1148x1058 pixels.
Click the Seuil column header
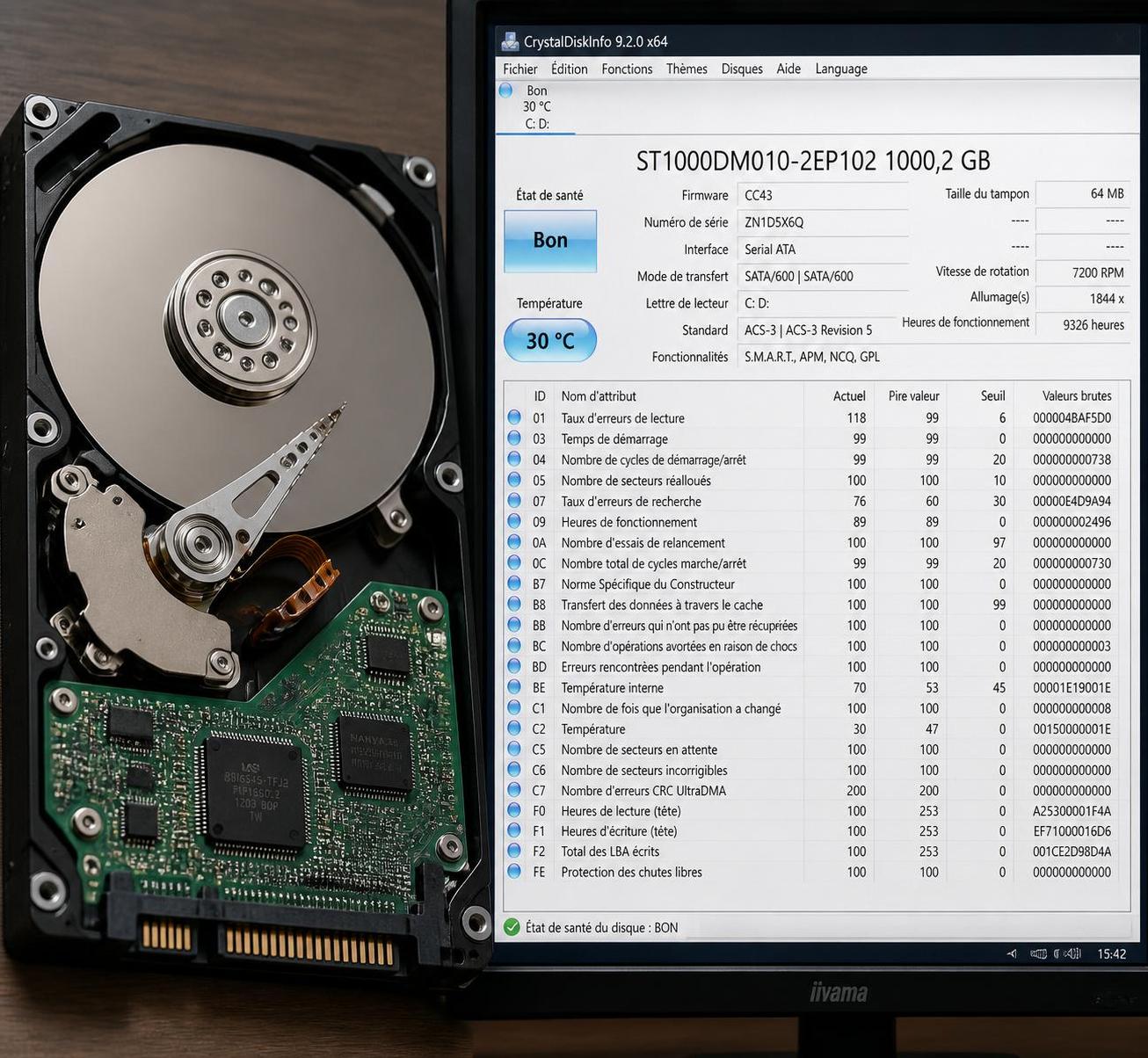coord(992,396)
